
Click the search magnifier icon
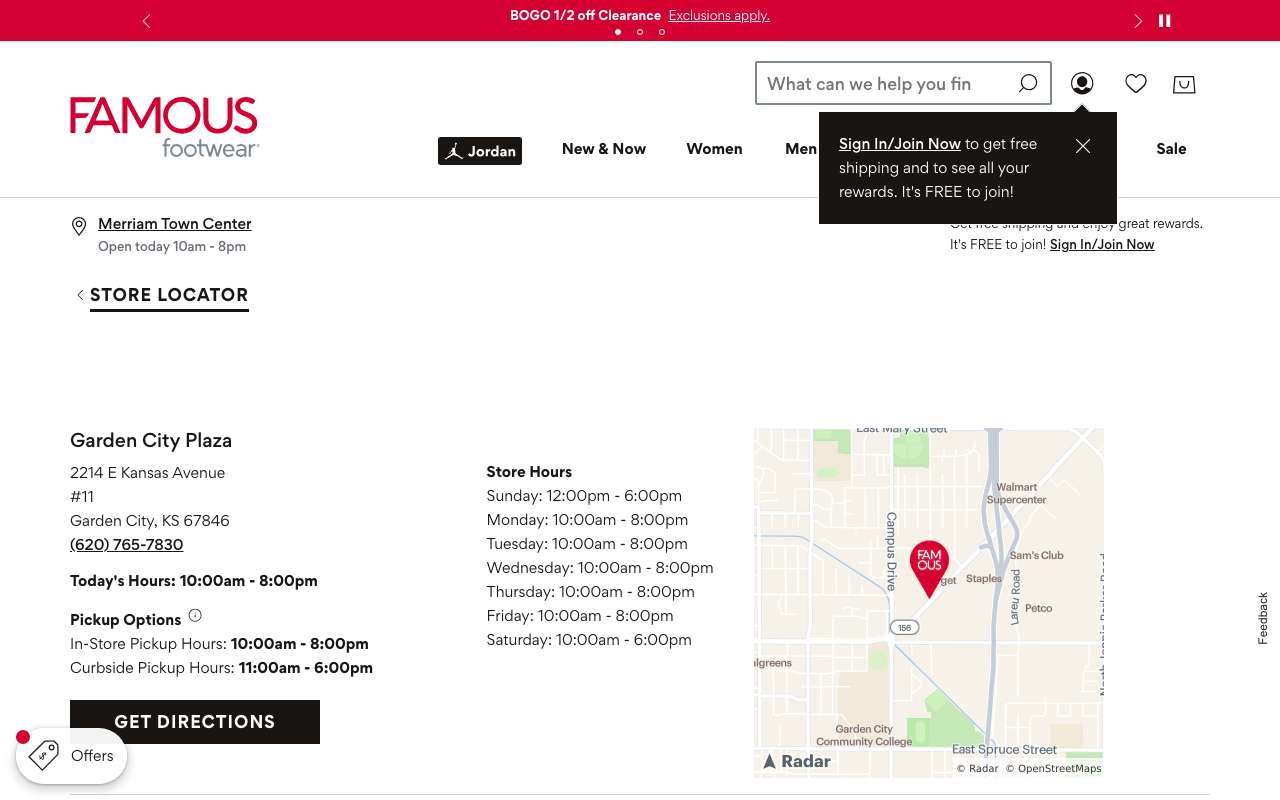coord(1028,84)
